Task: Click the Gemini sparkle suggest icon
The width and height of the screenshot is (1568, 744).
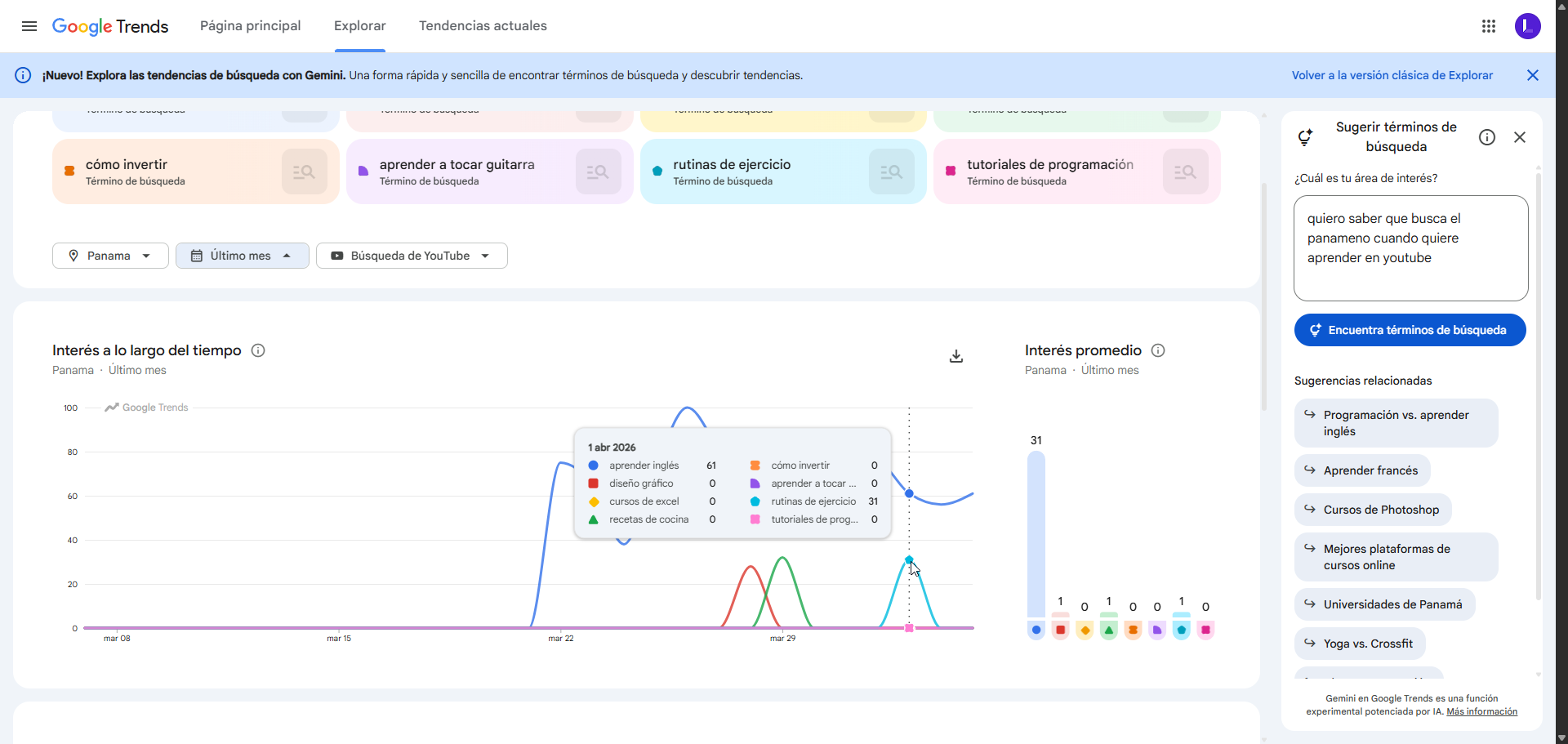Action: pos(1306,137)
